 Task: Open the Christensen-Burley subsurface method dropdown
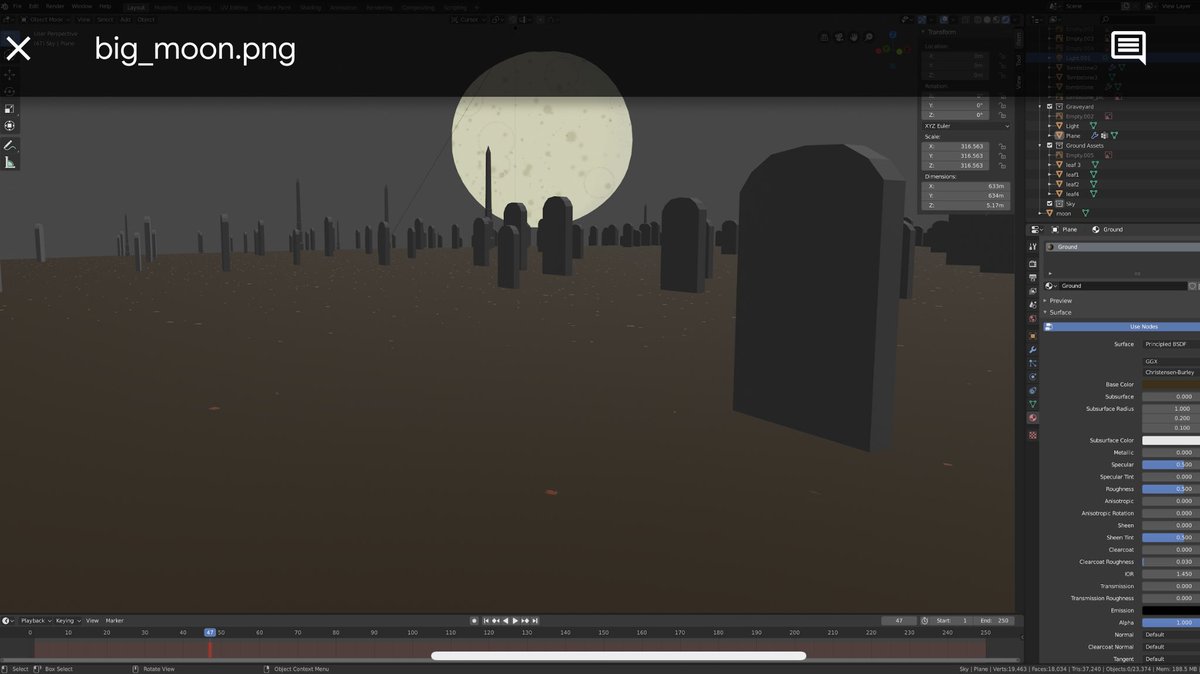[1171, 372]
